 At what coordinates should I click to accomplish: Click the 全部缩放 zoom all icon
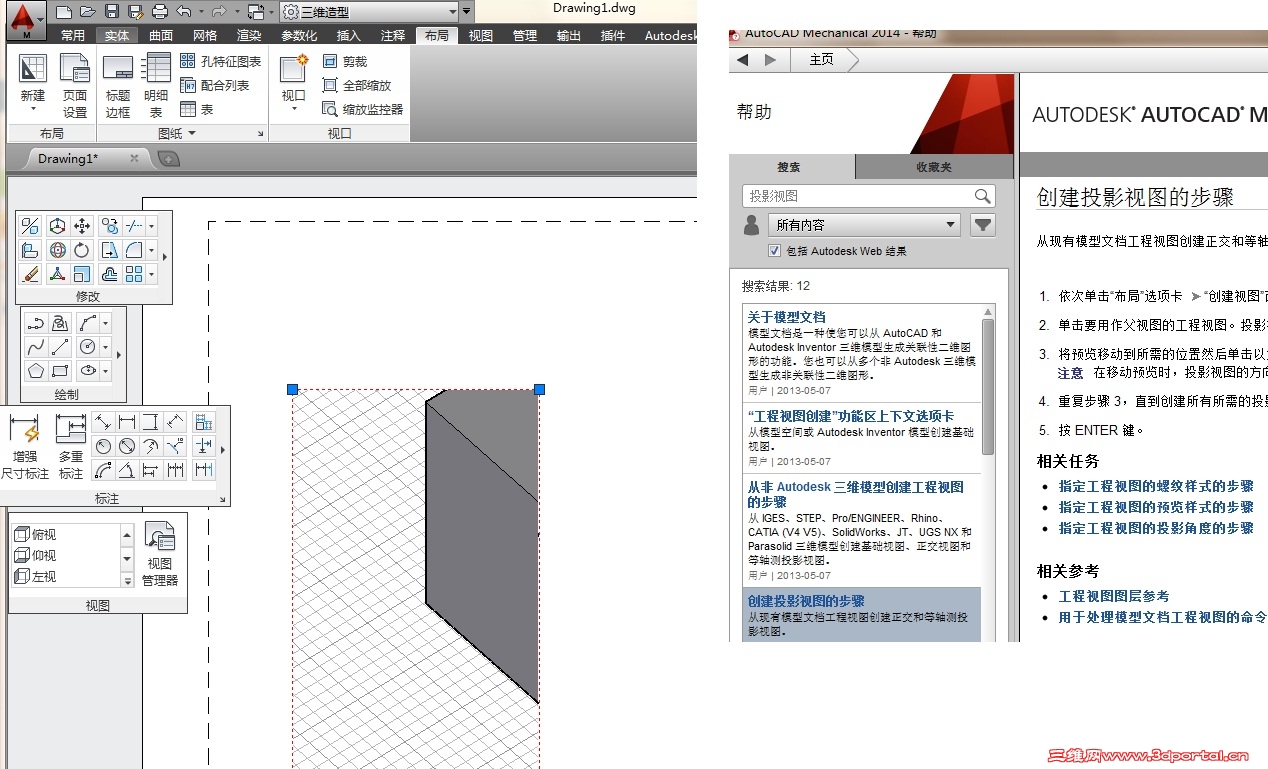pyautogui.click(x=330, y=85)
